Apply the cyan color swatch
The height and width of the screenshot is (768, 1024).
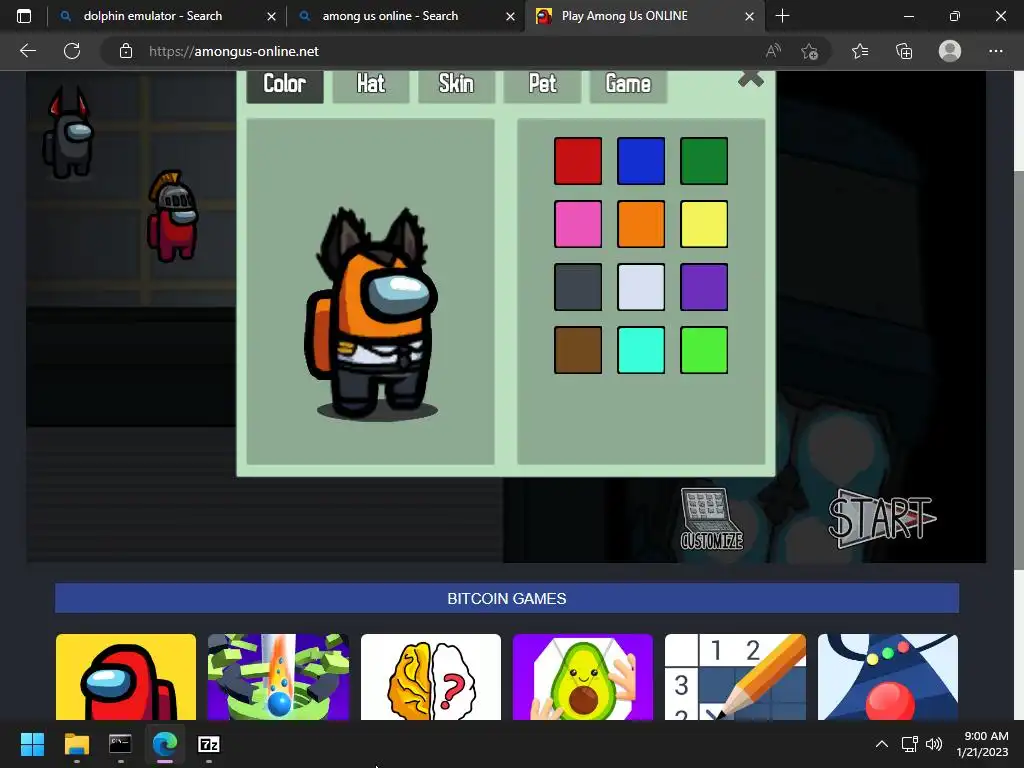tap(641, 350)
